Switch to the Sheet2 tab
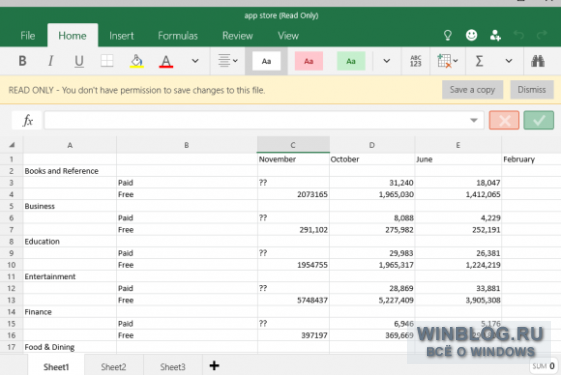This screenshot has height=375, width=561. (x=113, y=366)
